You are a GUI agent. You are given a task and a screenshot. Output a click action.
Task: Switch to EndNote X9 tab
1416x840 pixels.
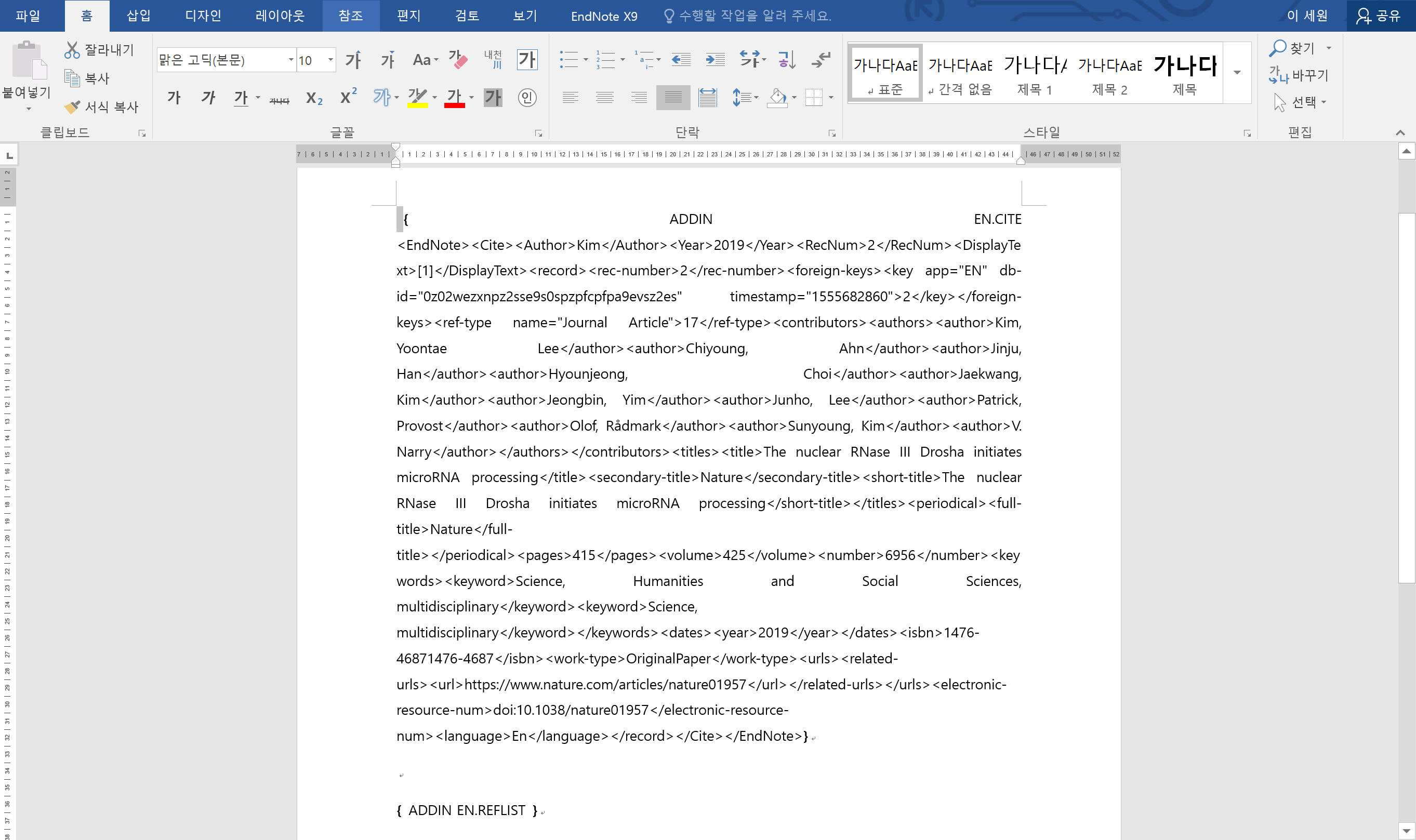[604, 16]
